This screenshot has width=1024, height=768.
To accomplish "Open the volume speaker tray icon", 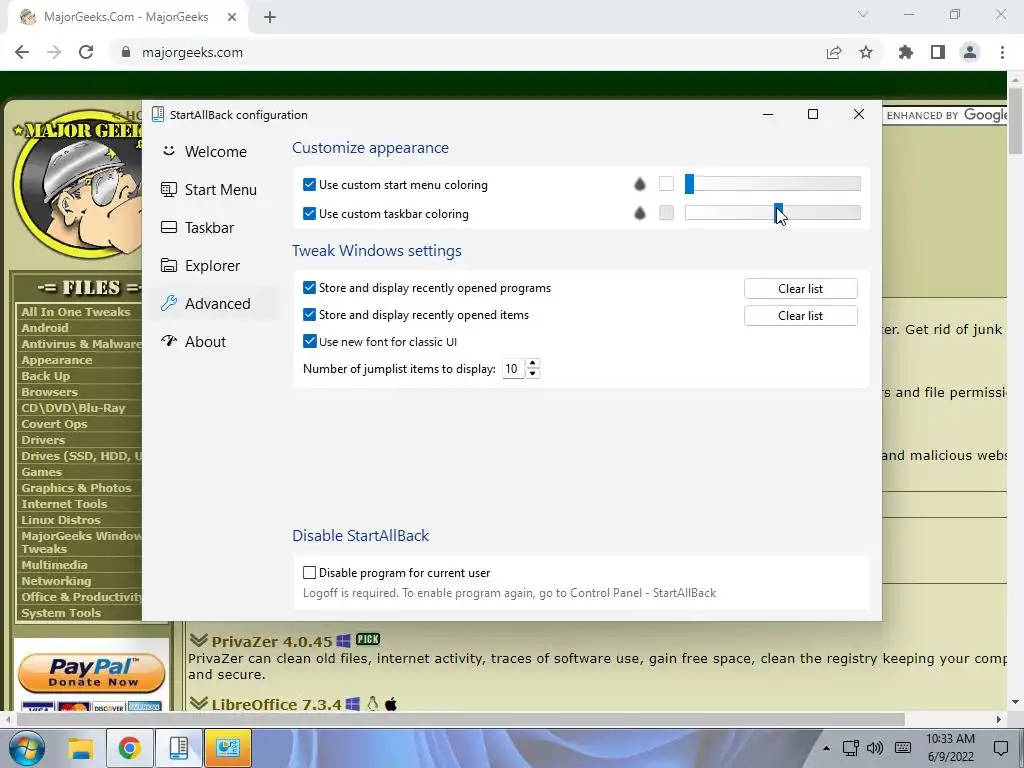I will pyautogui.click(x=874, y=748).
